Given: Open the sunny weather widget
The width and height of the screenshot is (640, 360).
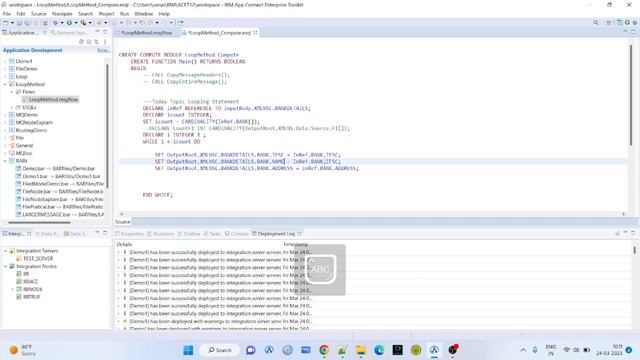Looking at the screenshot, I should 22,350.
